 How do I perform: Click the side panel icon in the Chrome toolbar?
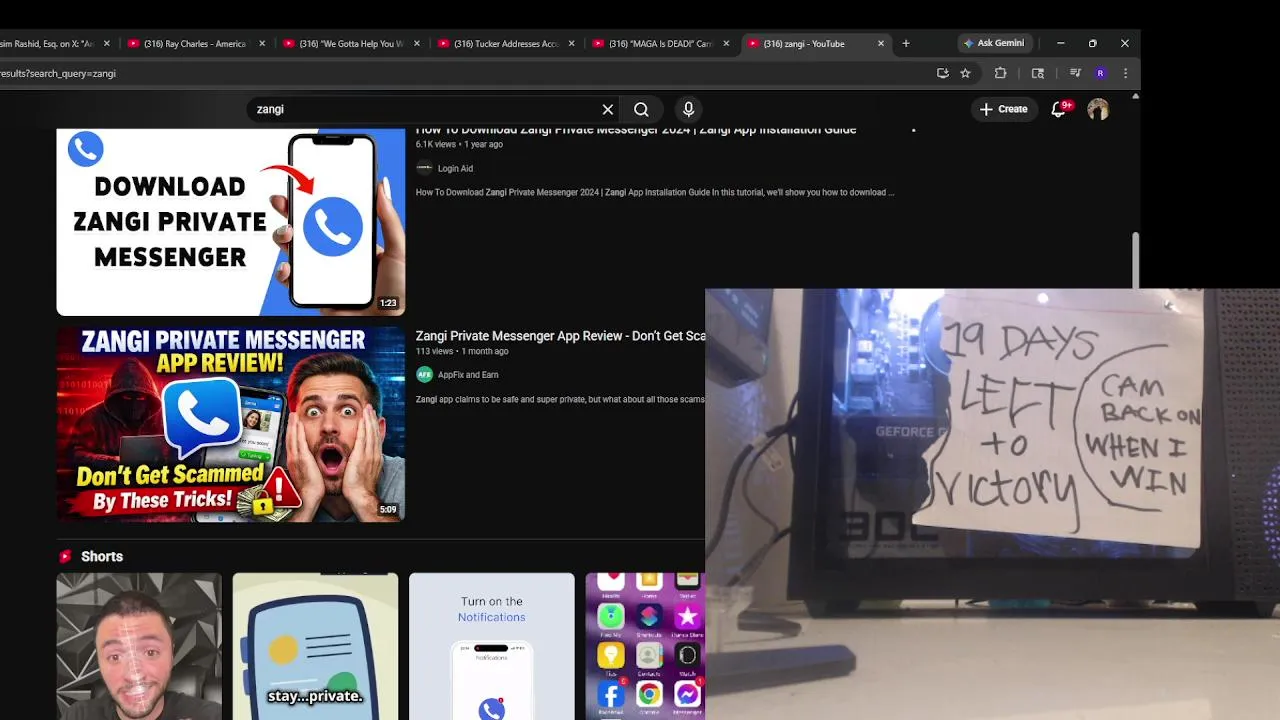(1038, 73)
